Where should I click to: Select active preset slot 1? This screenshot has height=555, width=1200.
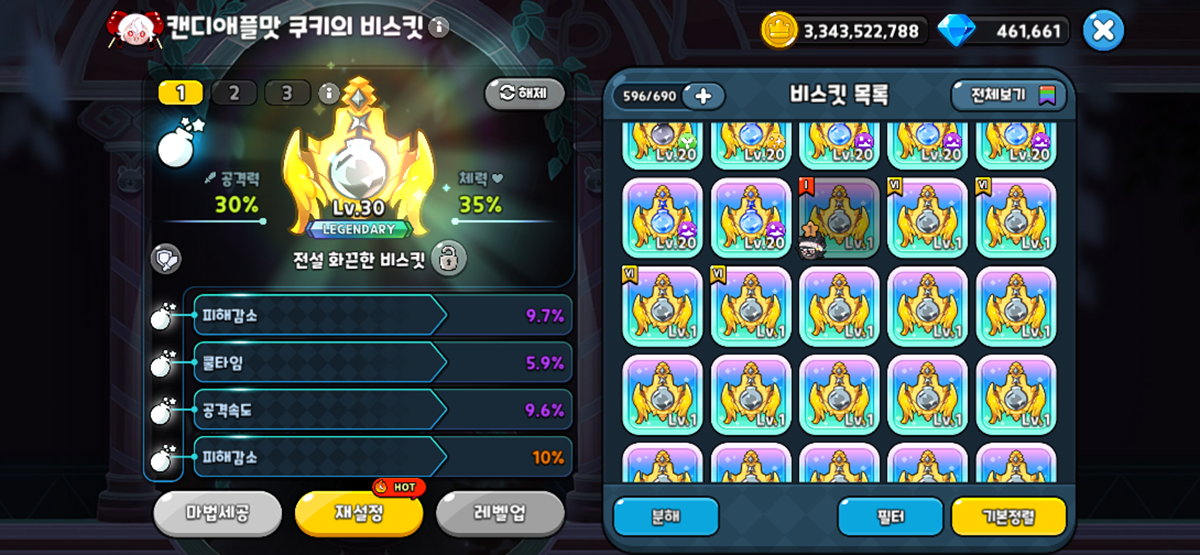pyautogui.click(x=181, y=93)
